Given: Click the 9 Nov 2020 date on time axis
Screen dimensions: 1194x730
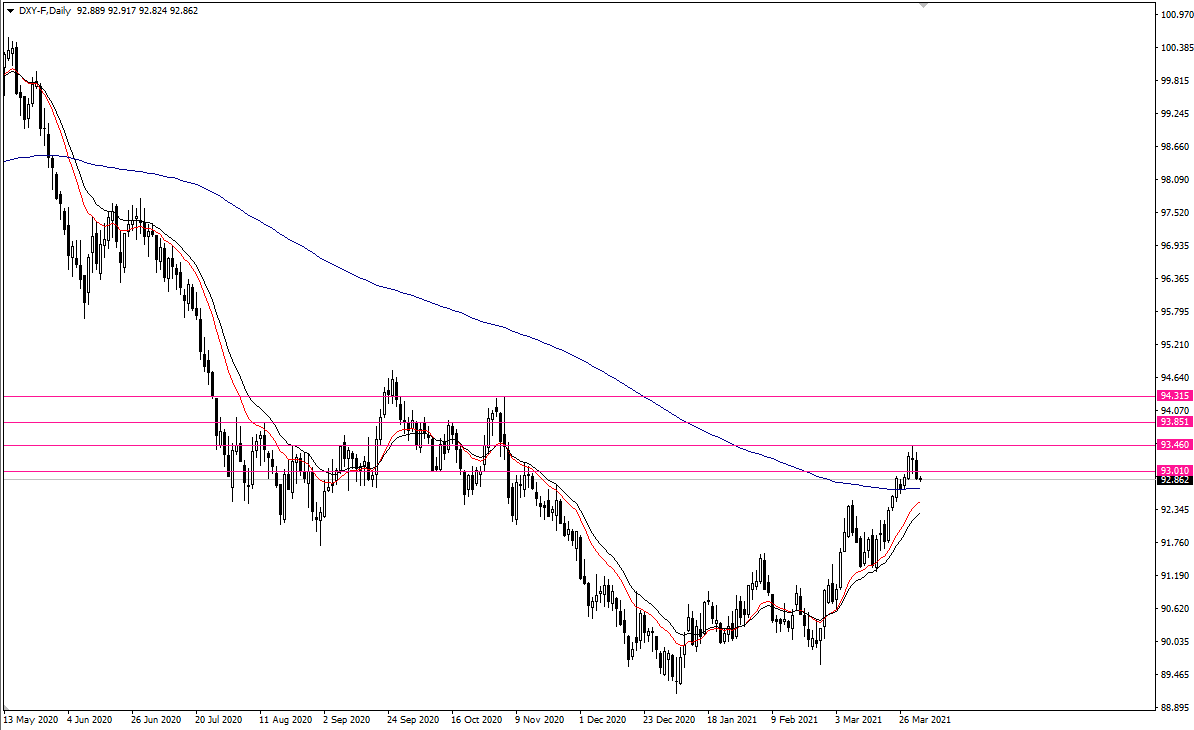Looking at the screenshot, I should point(539,719).
